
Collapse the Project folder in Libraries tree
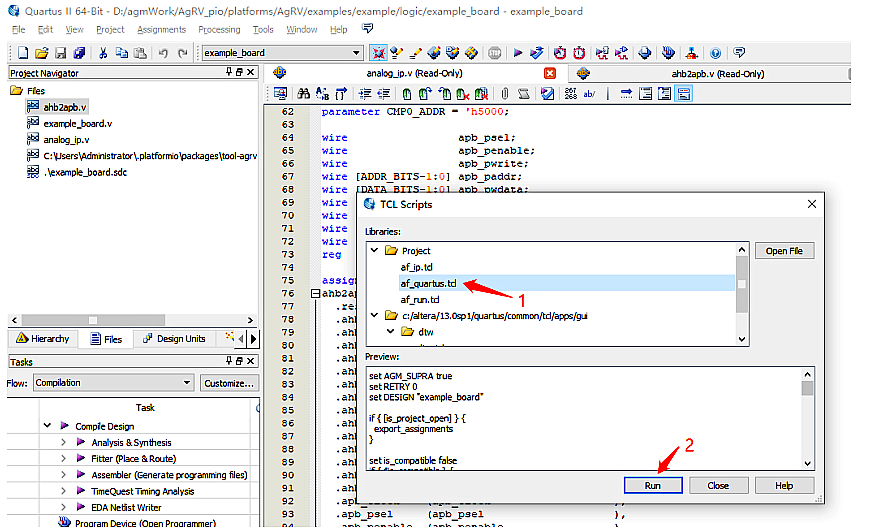pos(374,250)
